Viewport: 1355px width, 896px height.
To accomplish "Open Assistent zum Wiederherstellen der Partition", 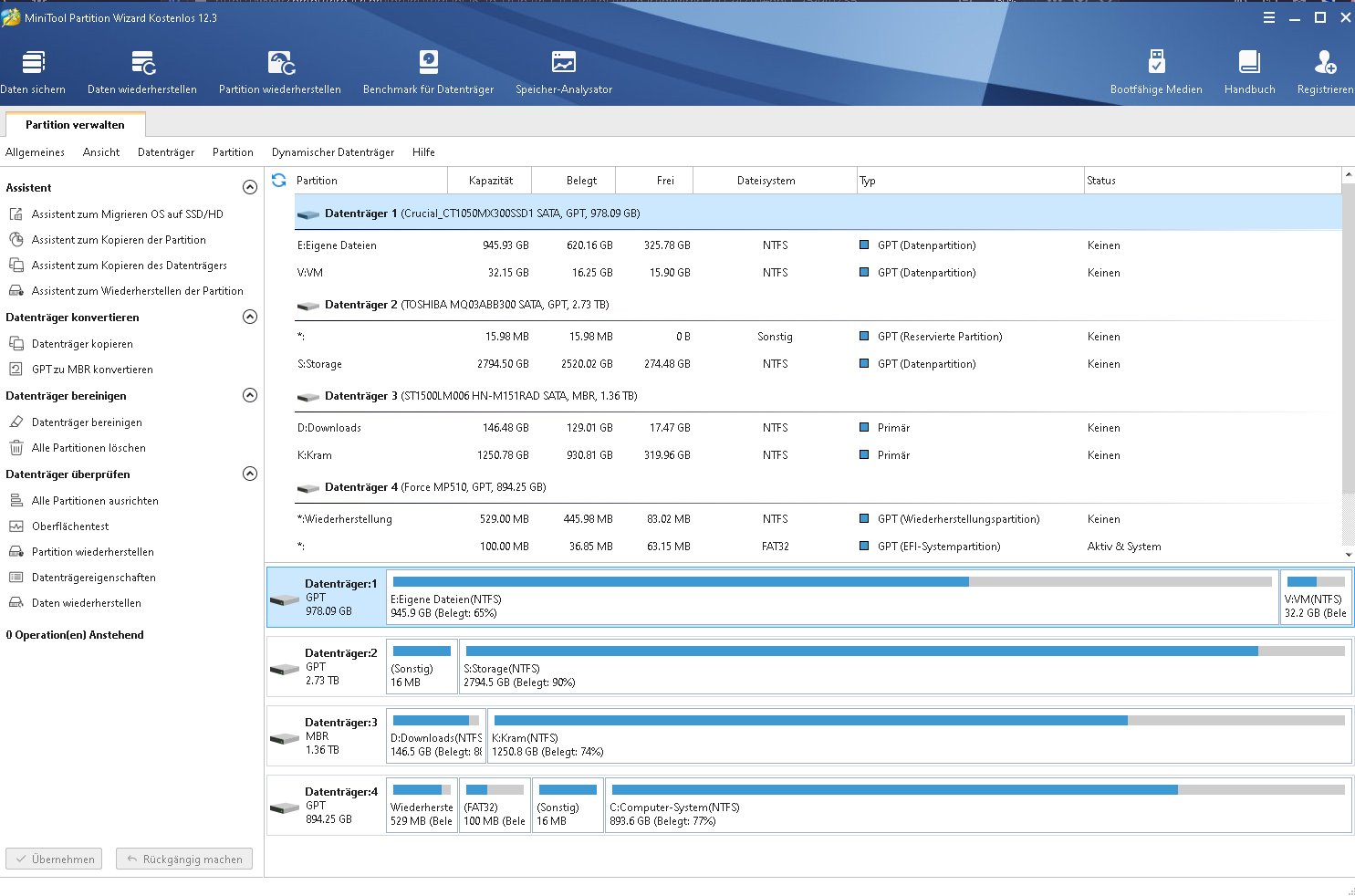I will pos(137,291).
